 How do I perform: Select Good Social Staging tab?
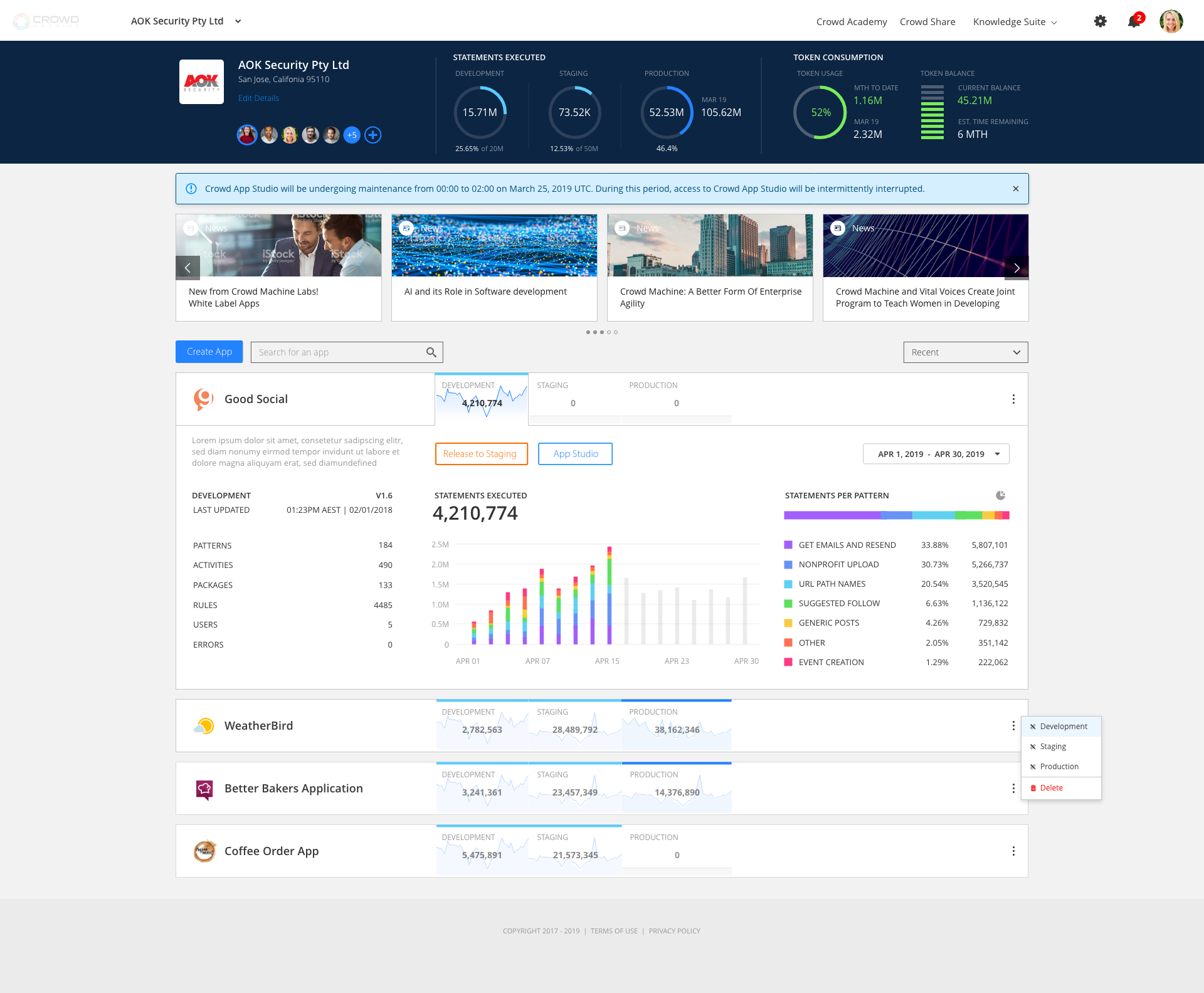[x=575, y=399]
